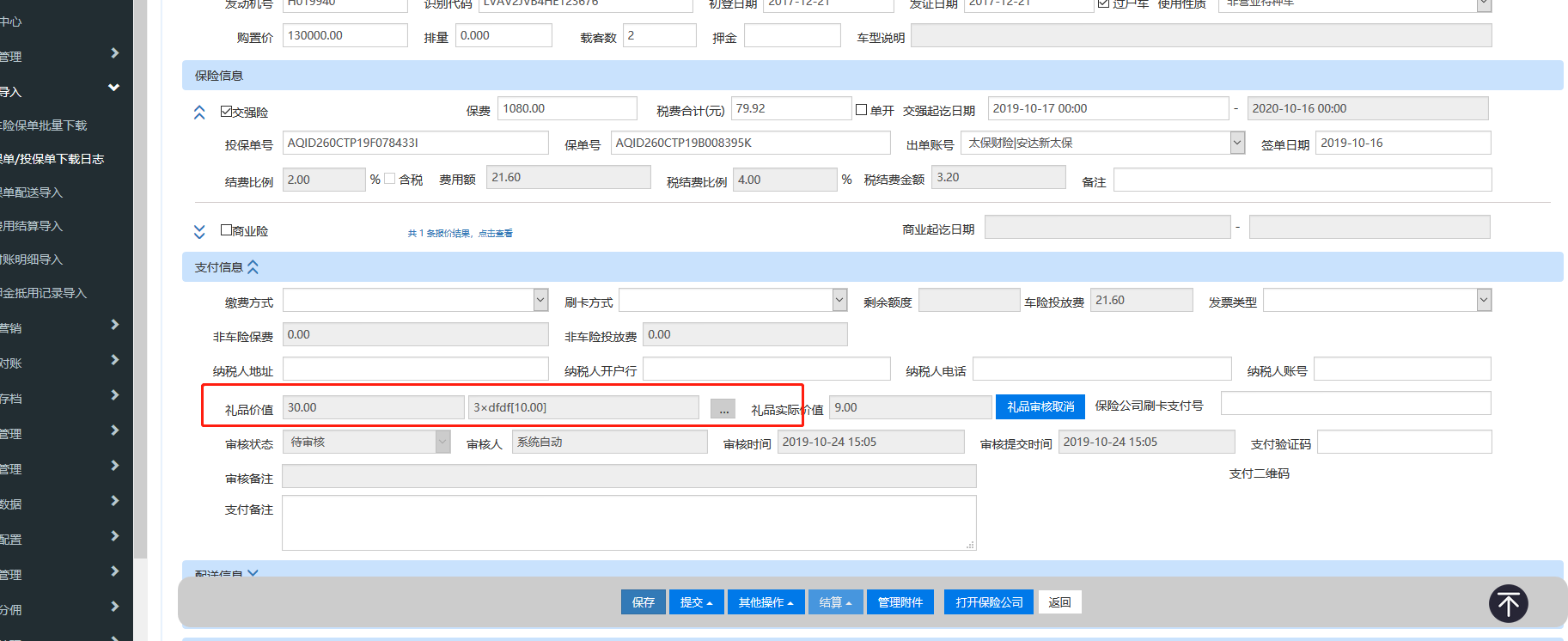Open the 缴费方式 dropdown
Viewport: 1568px width, 641px height.
(540, 300)
